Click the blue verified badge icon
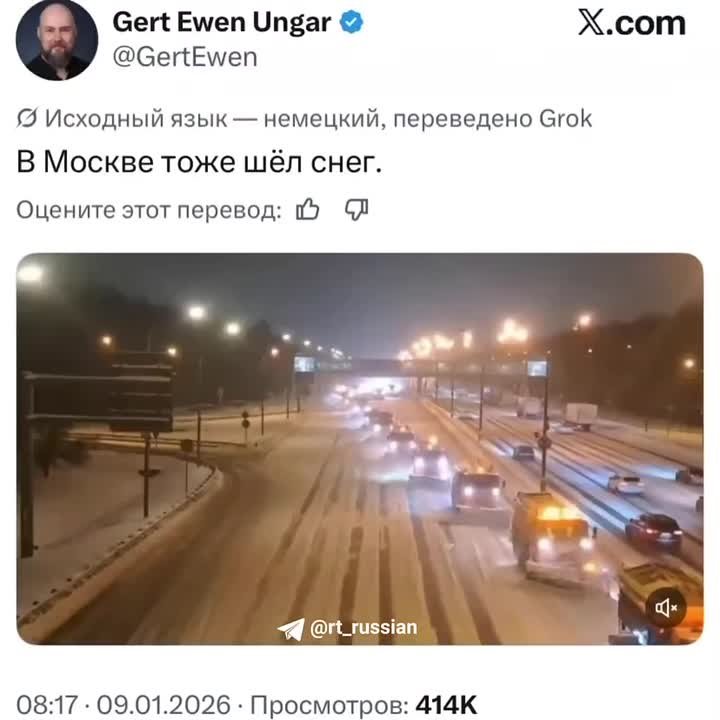The image size is (720, 720). 351,22
